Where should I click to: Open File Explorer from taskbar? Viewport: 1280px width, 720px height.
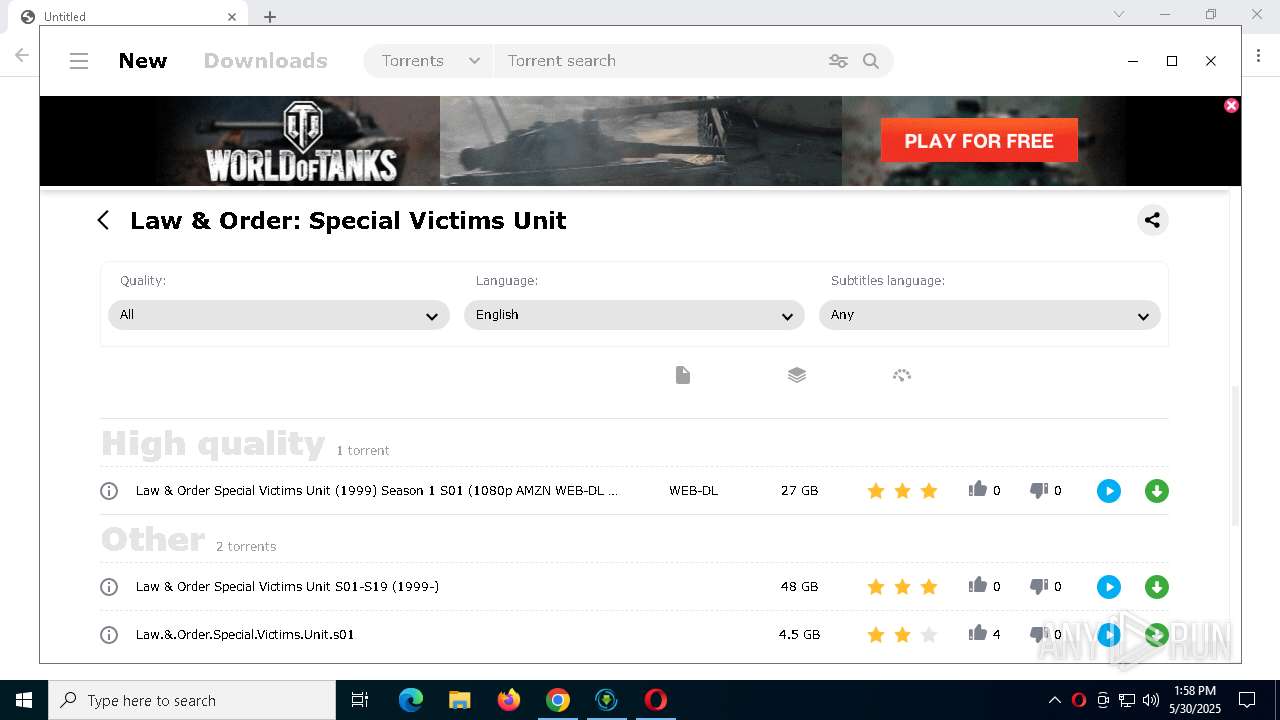pyautogui.click(x=459, y=700)
